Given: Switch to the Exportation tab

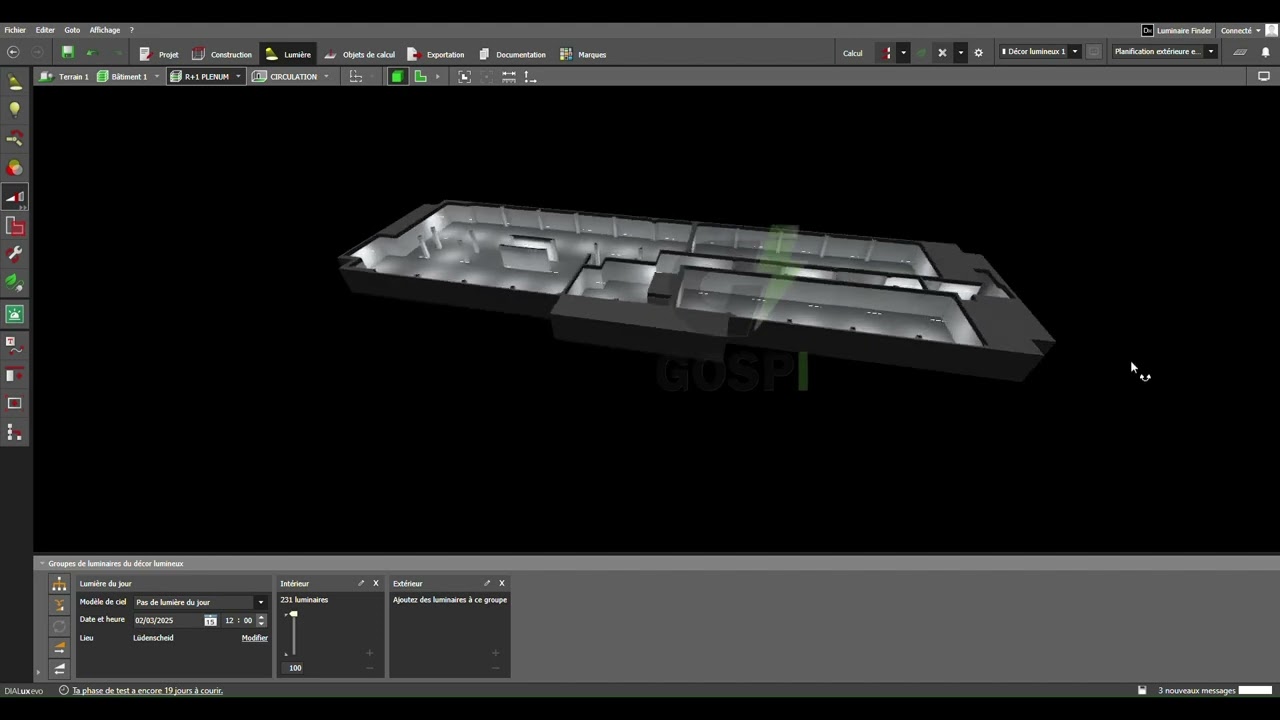Looking at the screenshot, I should pos(436,54).
